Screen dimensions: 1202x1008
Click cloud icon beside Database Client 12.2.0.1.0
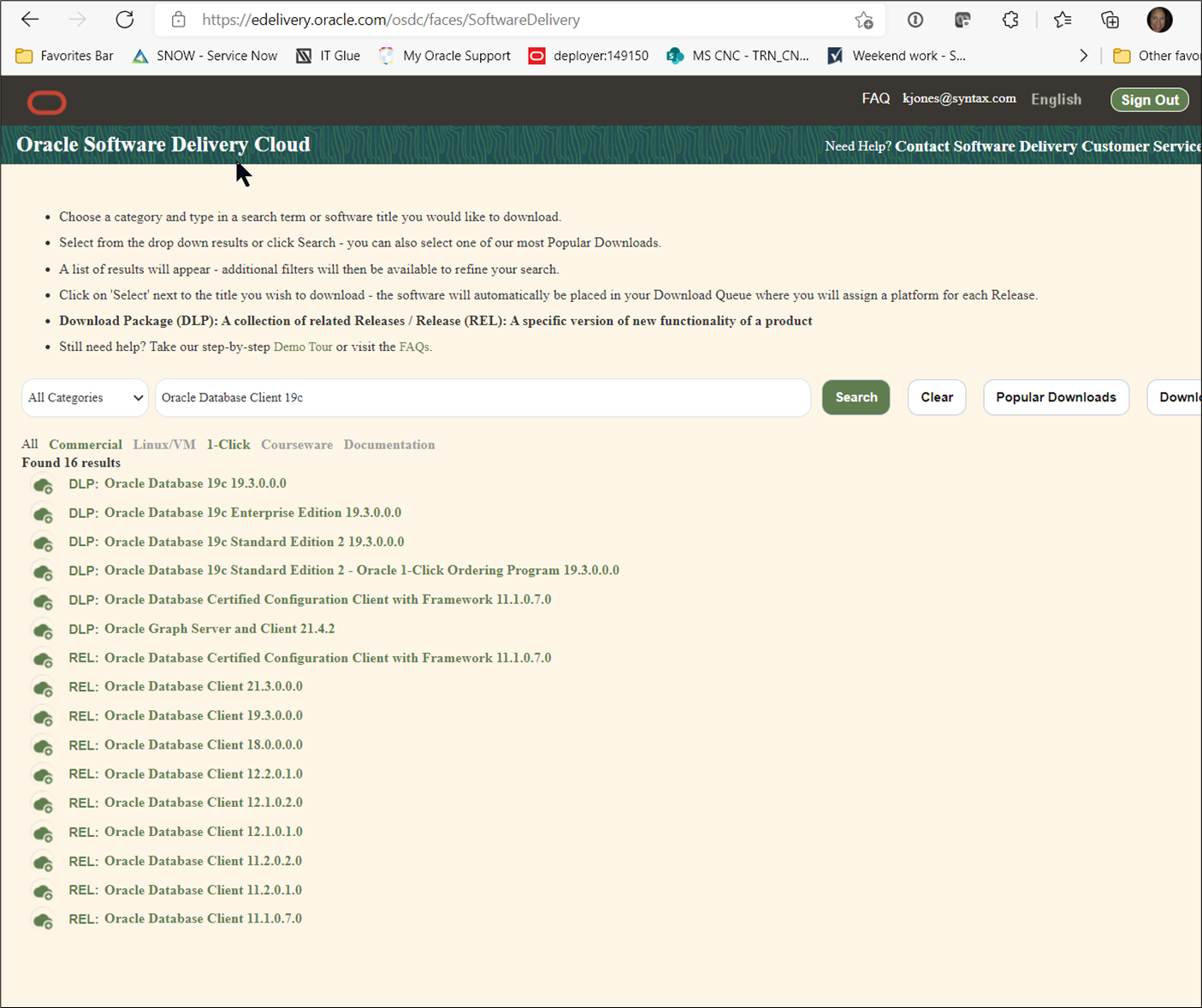[43, 776]
